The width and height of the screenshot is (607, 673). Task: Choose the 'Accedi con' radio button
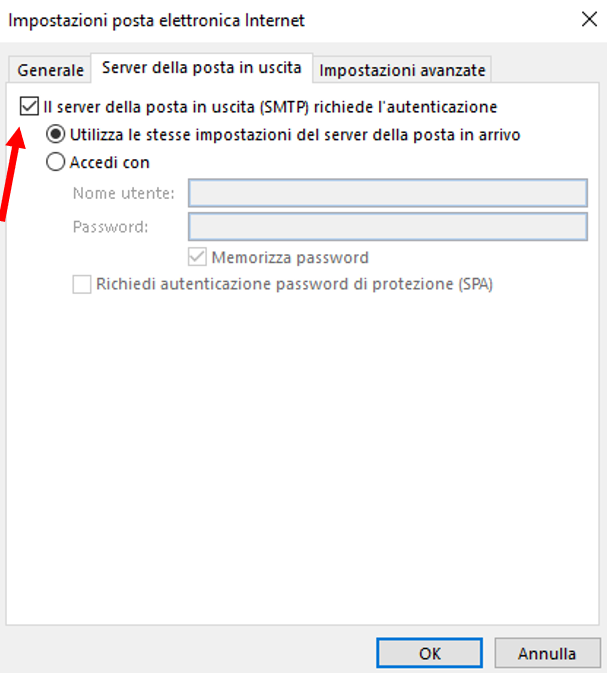click(56, 162)
